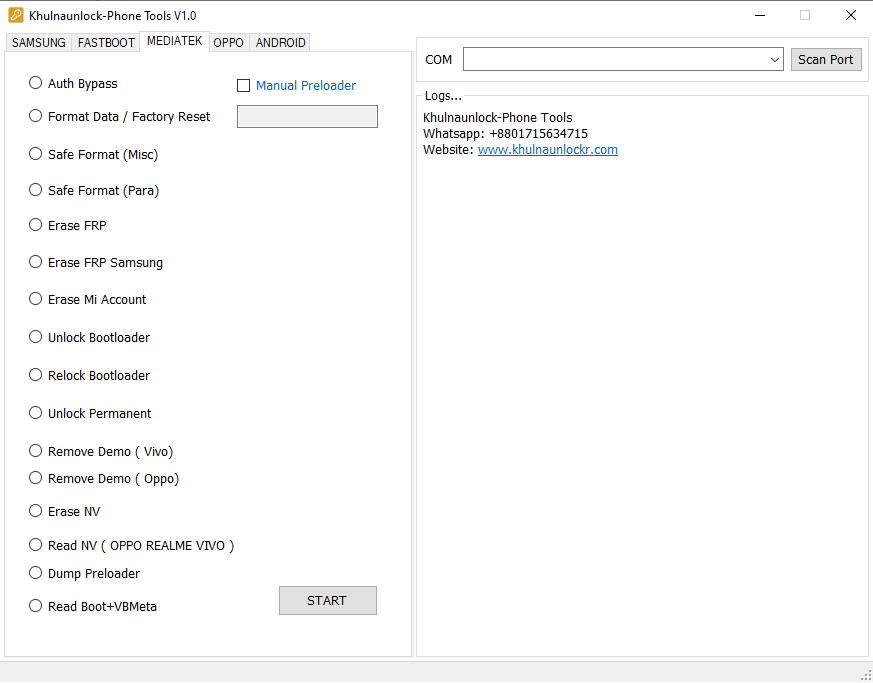Pick the Unlock Bootloader option
Screen dimensions: 873x683
coord(36,337)
